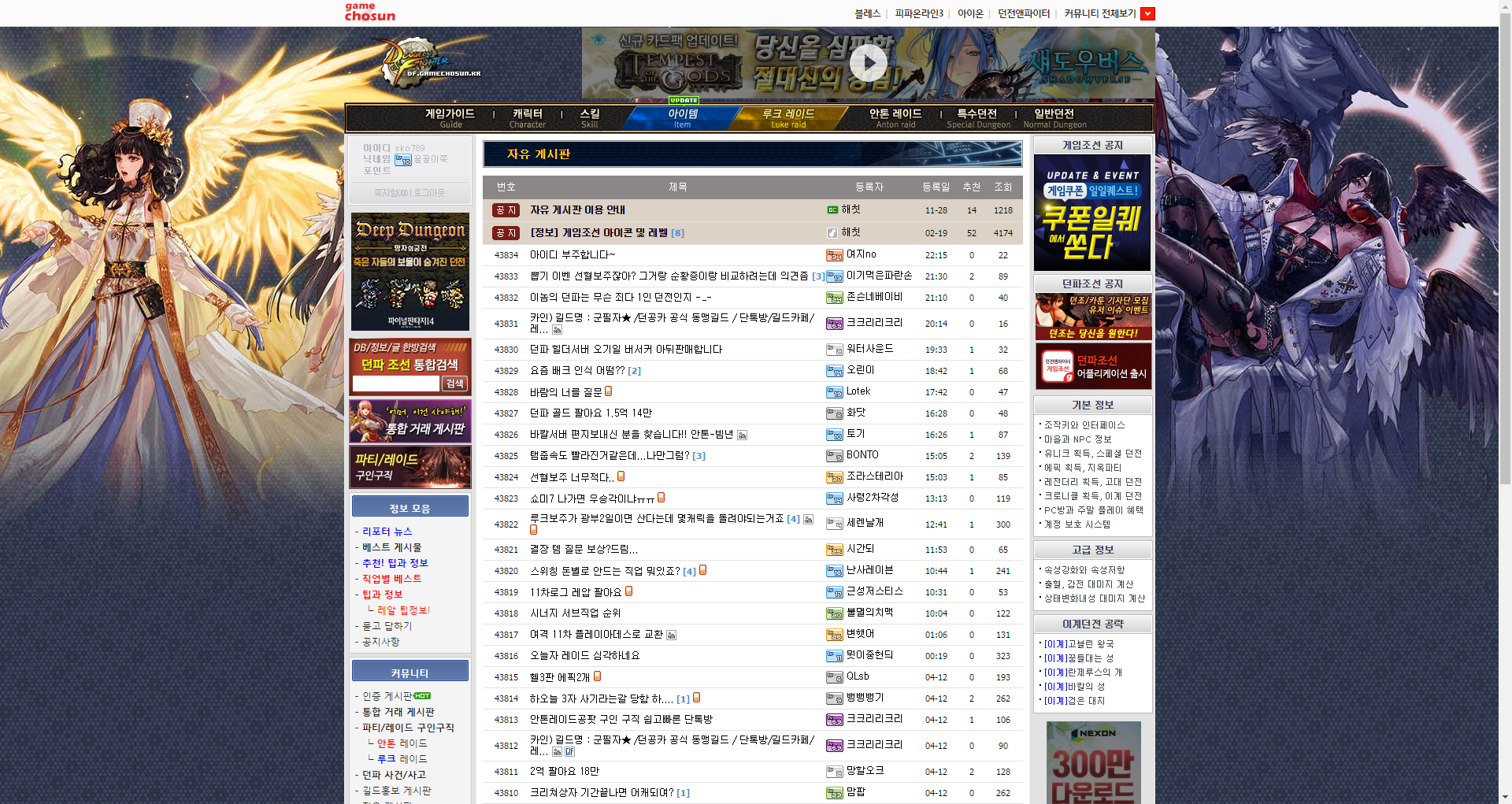Play the Shadowverse banner video
The image size is (1512, 804).
point(868,63)
